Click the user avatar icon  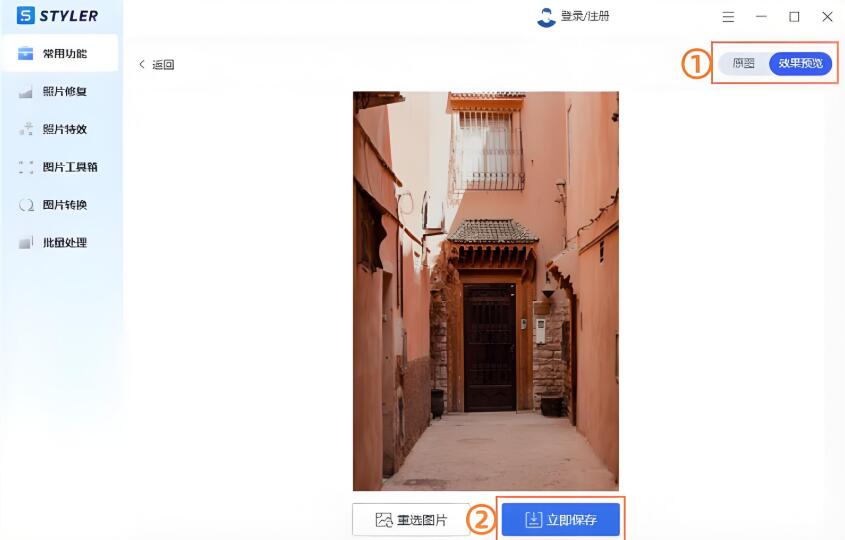(546, 17)
